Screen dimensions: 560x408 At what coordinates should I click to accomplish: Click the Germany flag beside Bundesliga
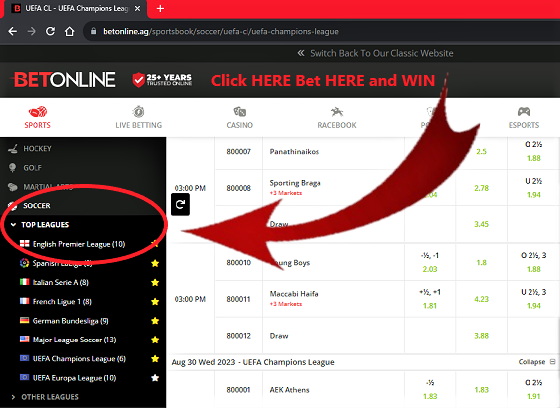click(24, 320)
